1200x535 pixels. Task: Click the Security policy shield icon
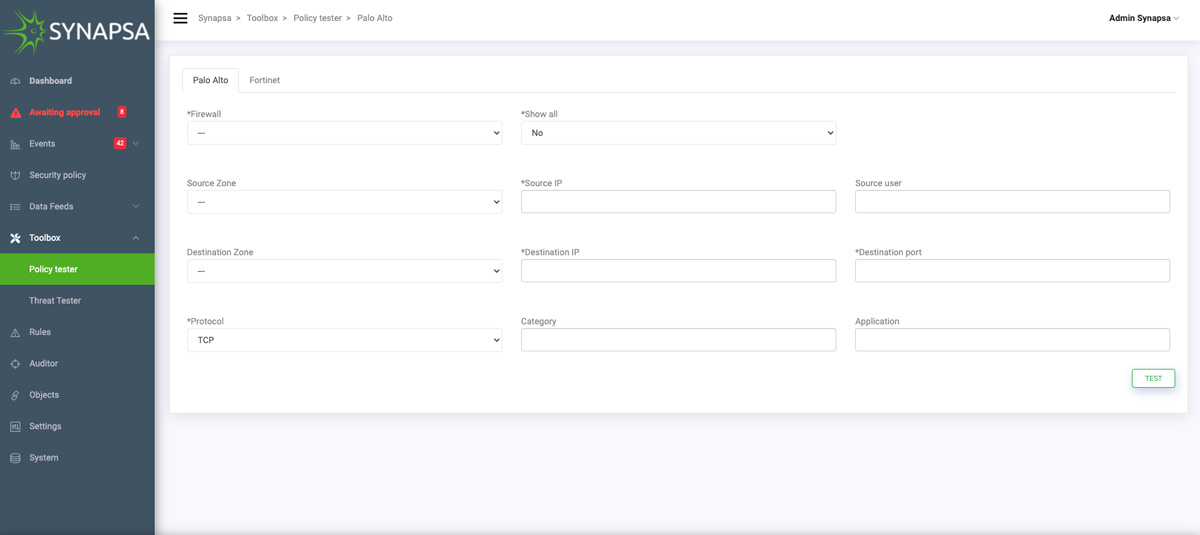(15, 175)
